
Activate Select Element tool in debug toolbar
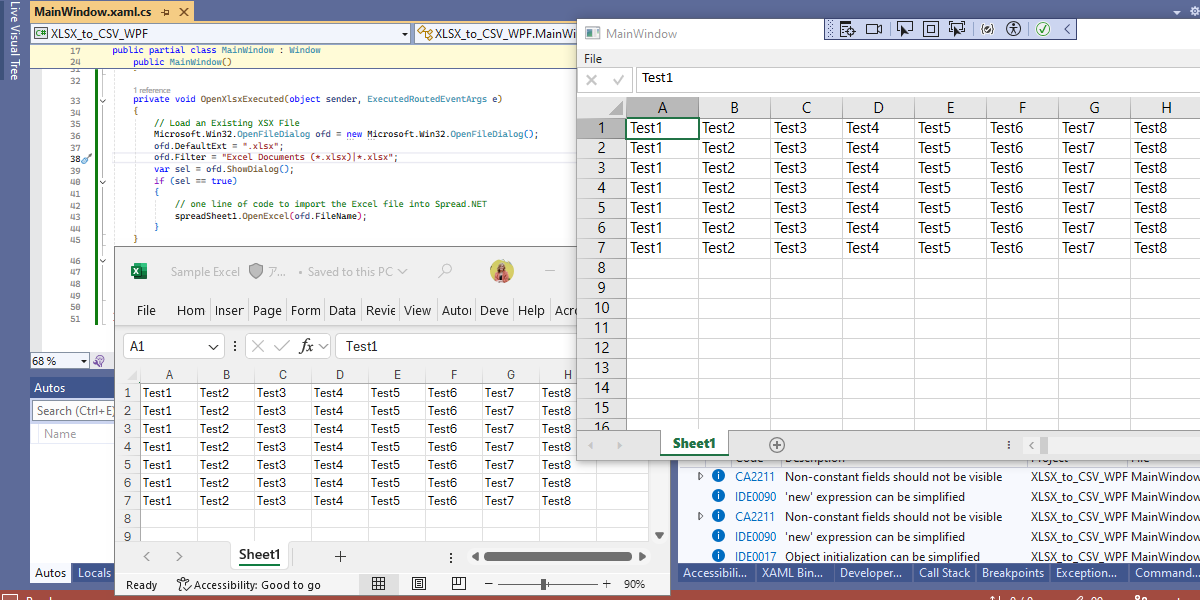pos(904,29)
